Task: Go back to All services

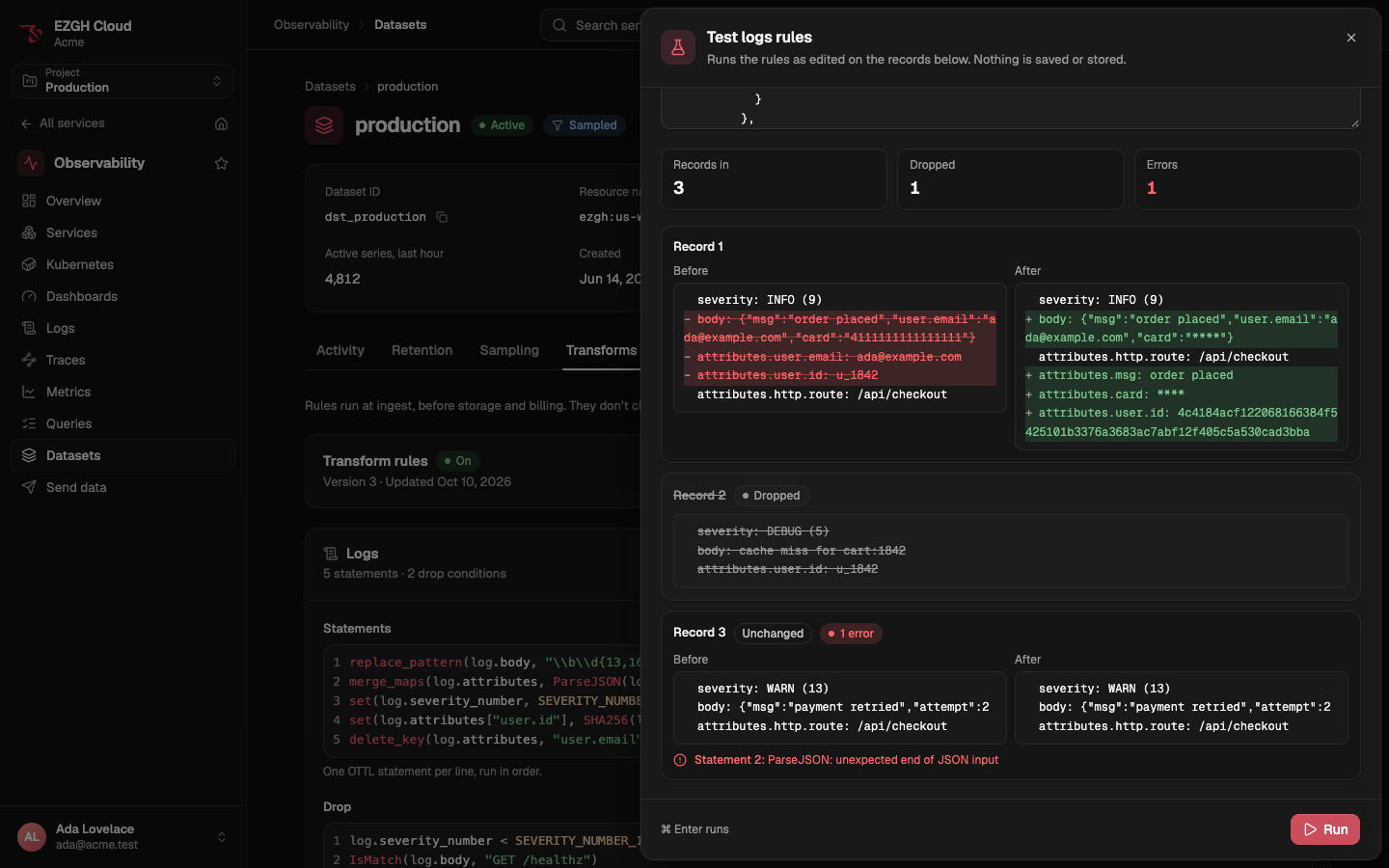Action: pos(63,123)
